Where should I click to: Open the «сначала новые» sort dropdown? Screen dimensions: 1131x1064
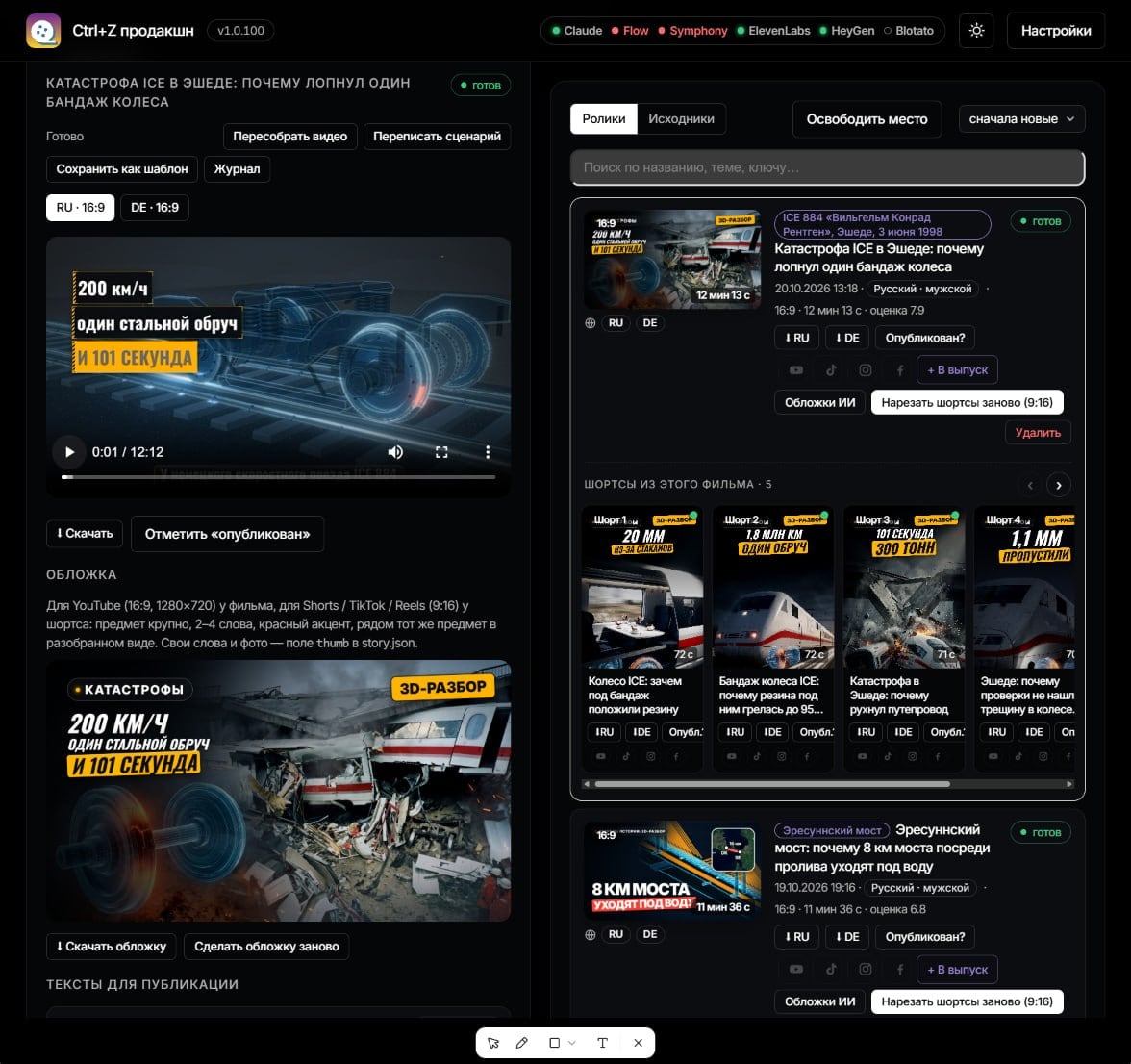tap(1021, 119)
